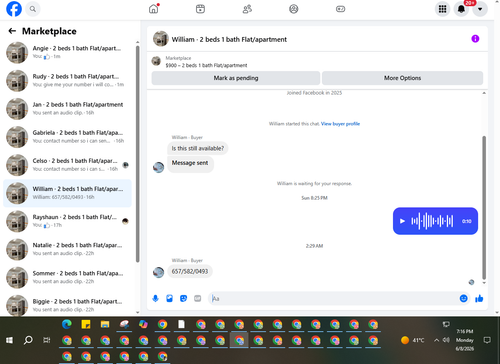Open Biggie's conversation

68,305
